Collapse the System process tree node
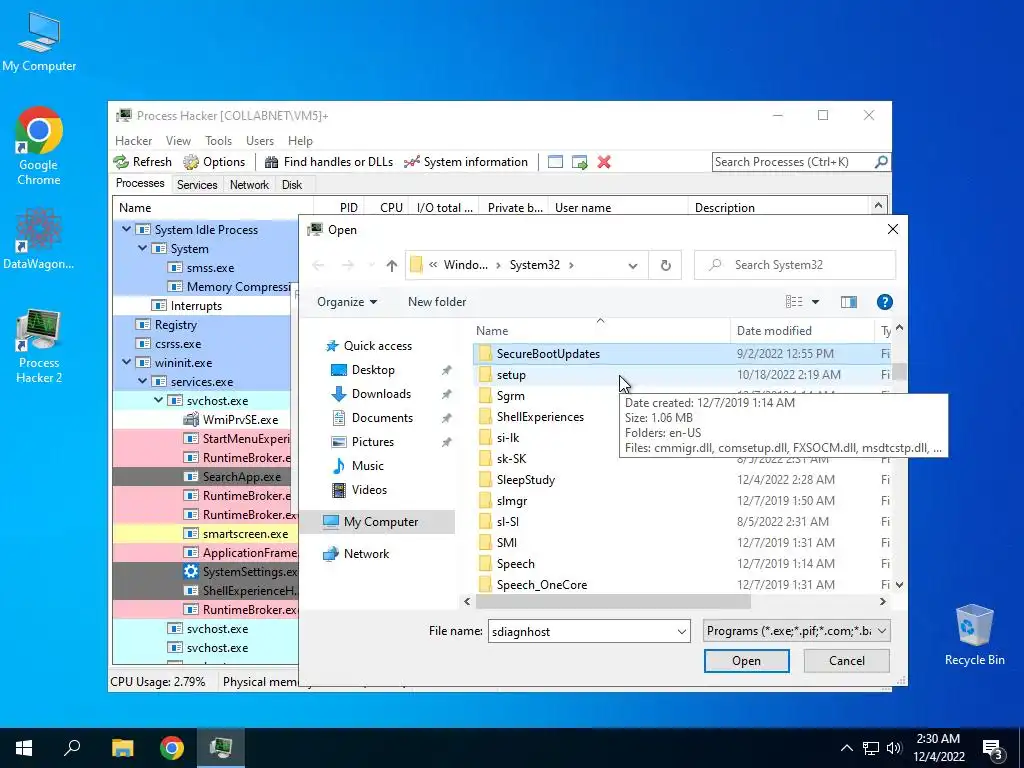 pyautogui.click(x=142, y=248)
